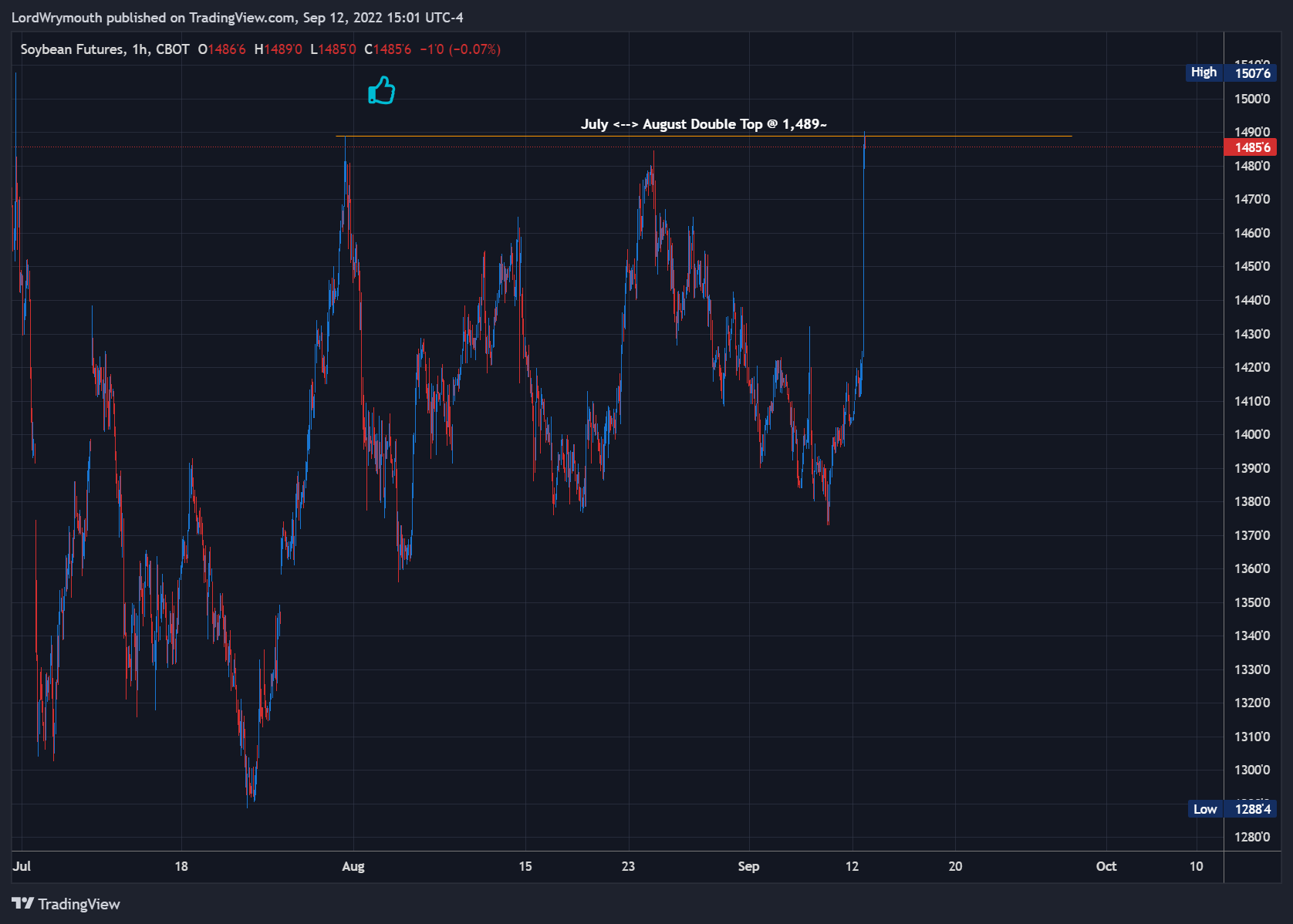Viewport: 1293px width, 924px height.
Task: Click the '15' date label on time axis
Action: (x=525, y=866)
